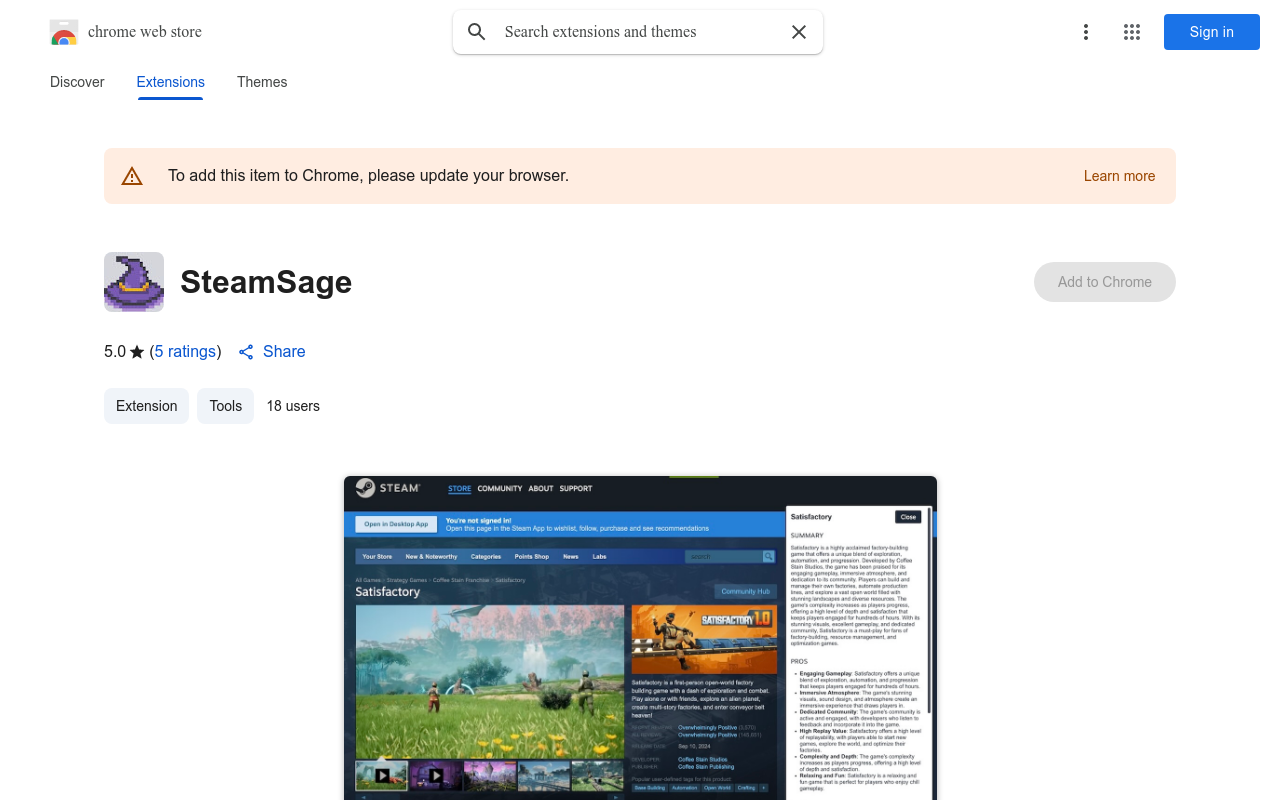Switch to the Discover tab

(x=77, y=82)
